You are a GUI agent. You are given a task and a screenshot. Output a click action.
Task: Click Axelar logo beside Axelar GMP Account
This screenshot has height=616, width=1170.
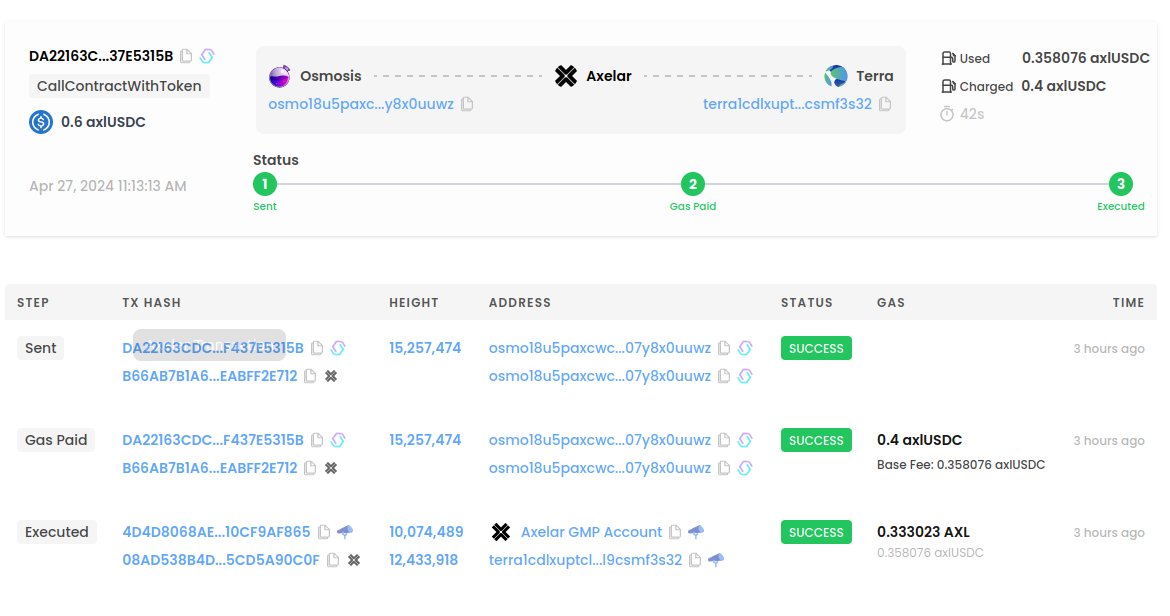(x=501, y=532)
